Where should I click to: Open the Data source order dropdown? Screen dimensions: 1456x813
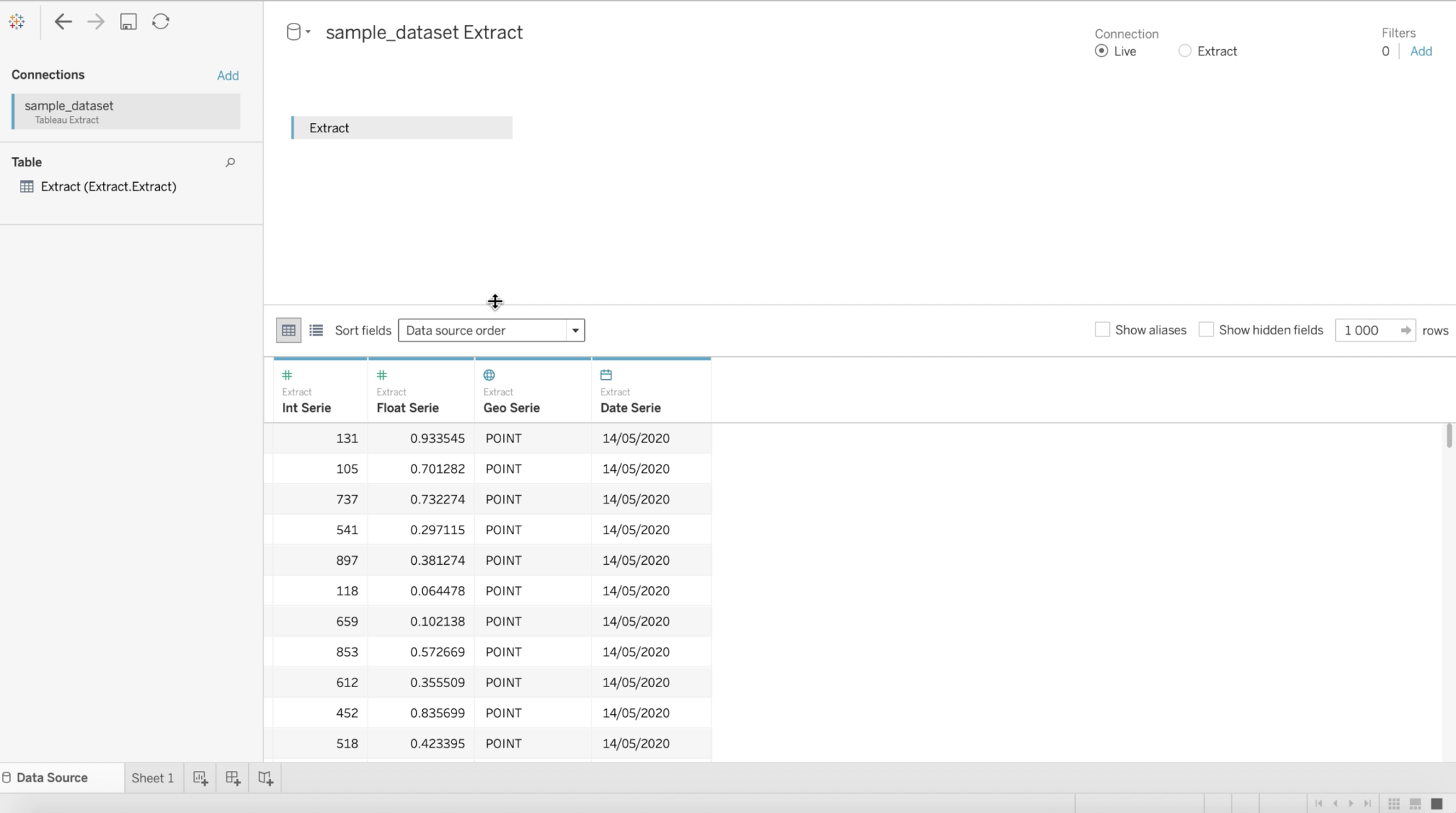point(574,330)
